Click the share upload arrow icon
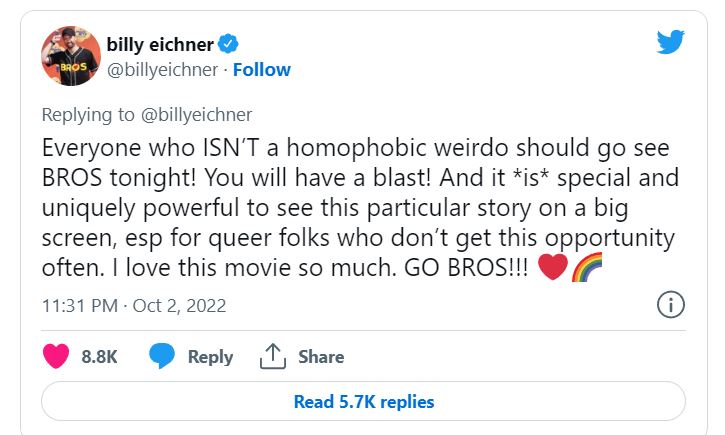The image size is (725, 435). (x=272, y=356)
